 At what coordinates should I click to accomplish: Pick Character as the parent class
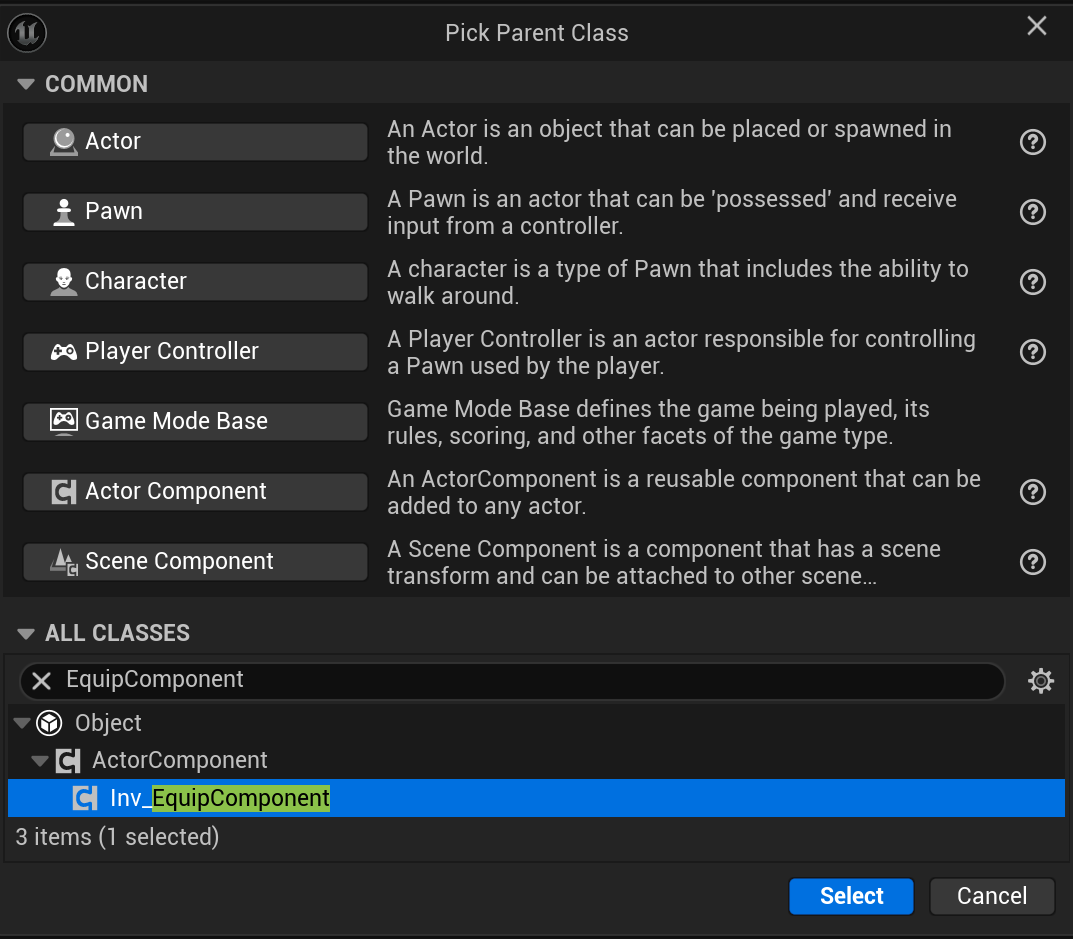[195, 282]
